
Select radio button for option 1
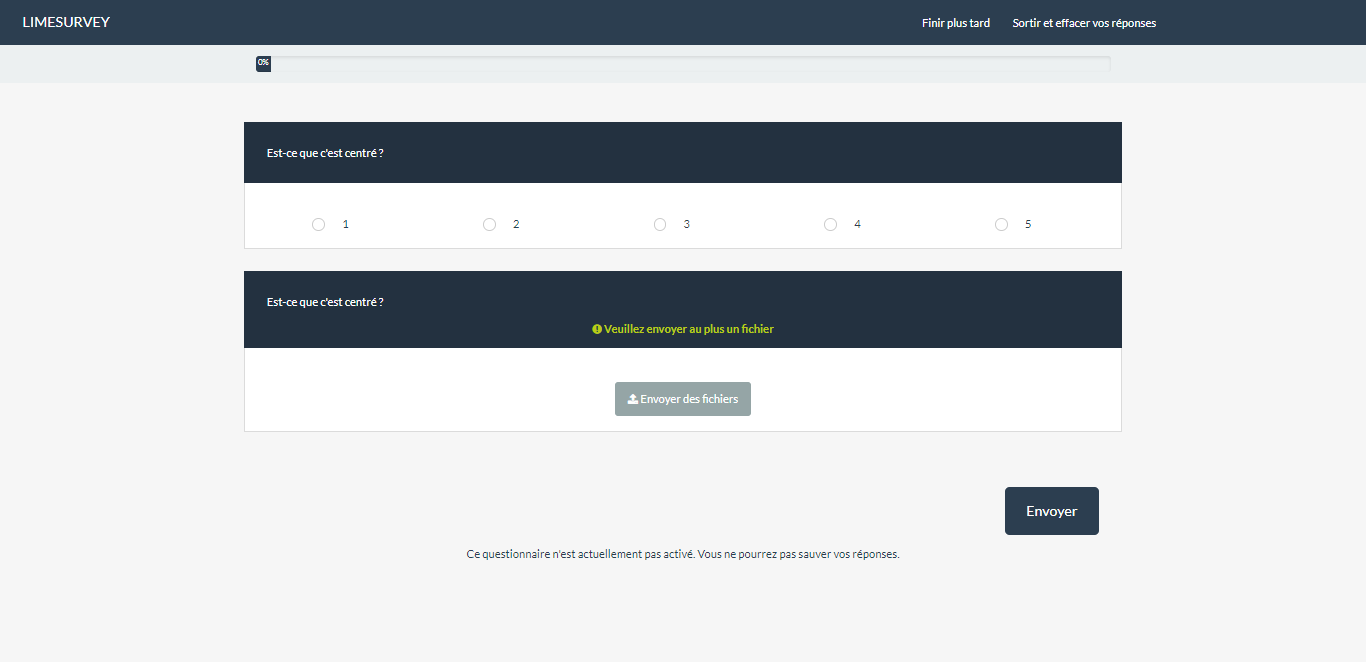coord(318,225)
